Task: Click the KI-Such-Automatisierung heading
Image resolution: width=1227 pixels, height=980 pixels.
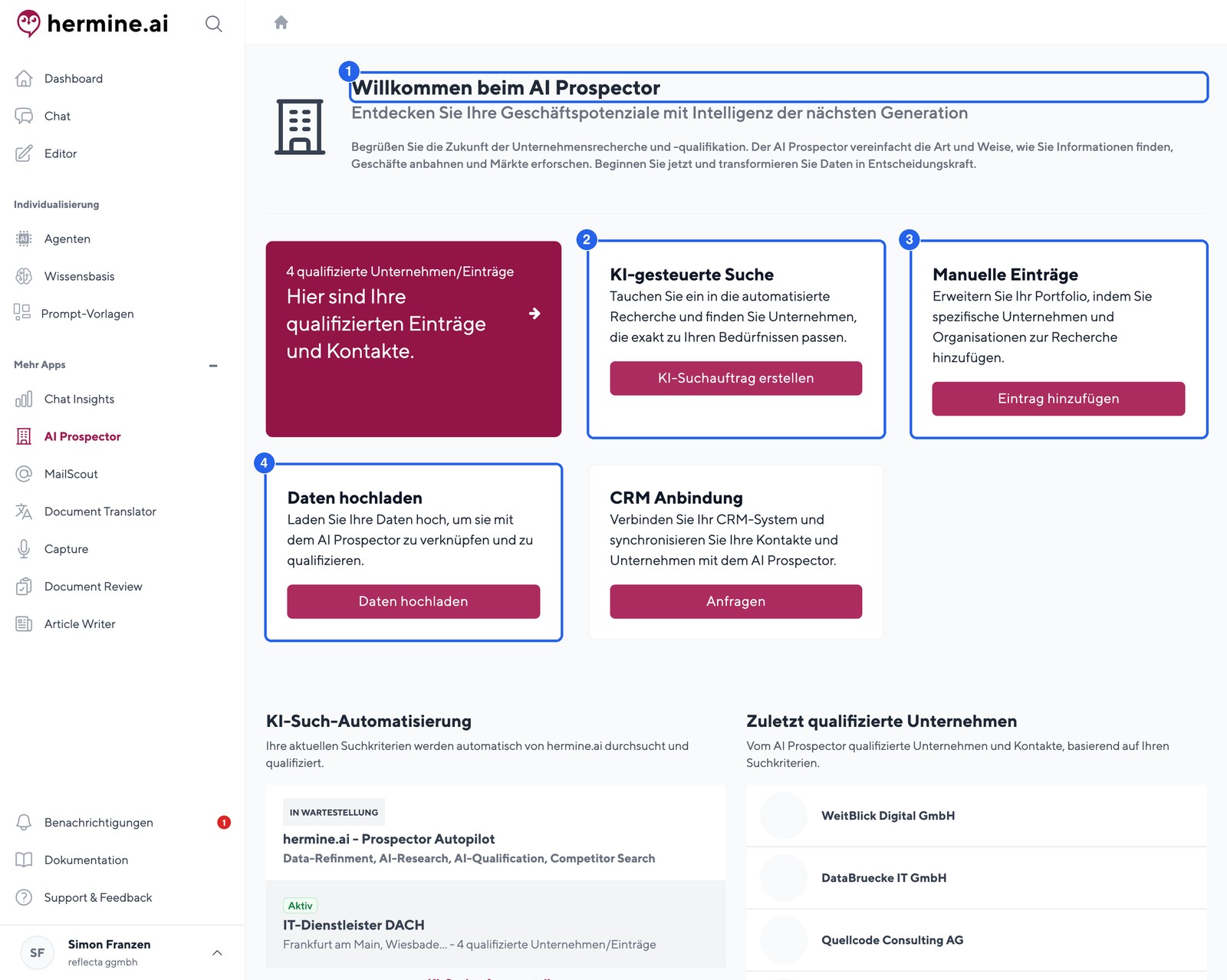Action: [369, 722]
